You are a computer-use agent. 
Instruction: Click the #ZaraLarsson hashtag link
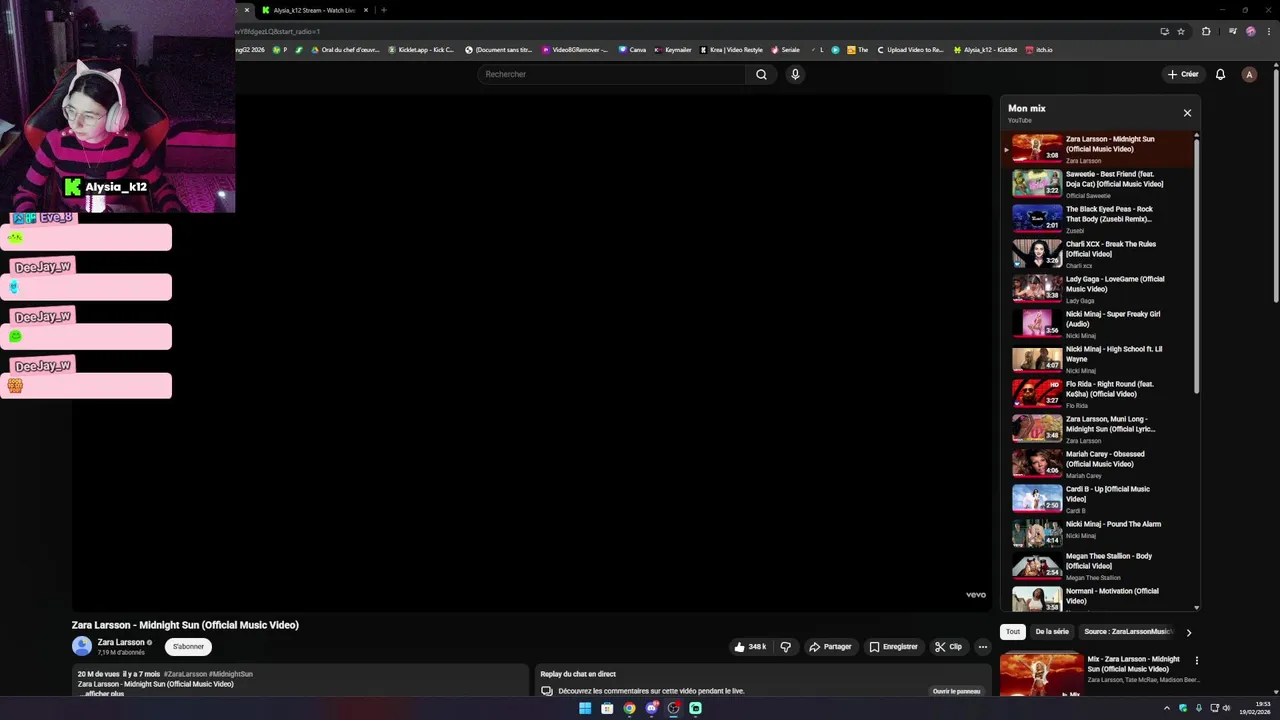click(185, 674)
